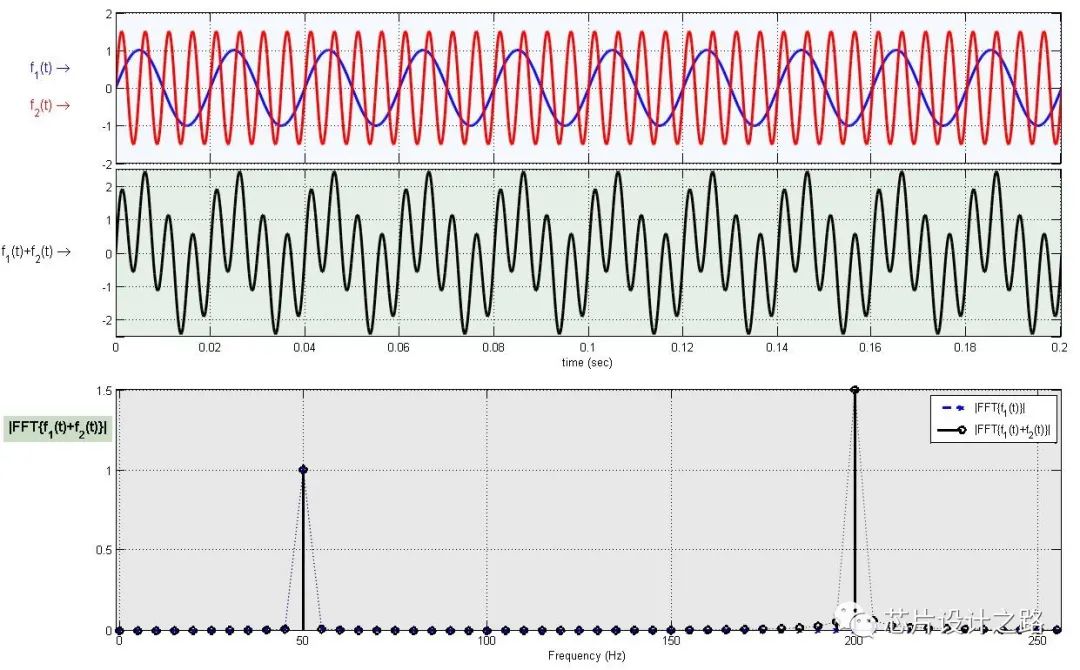Viewport: 1080px width, 670px height.
Task: Click the red f2(t) signal label
Action: click(50, 106)
